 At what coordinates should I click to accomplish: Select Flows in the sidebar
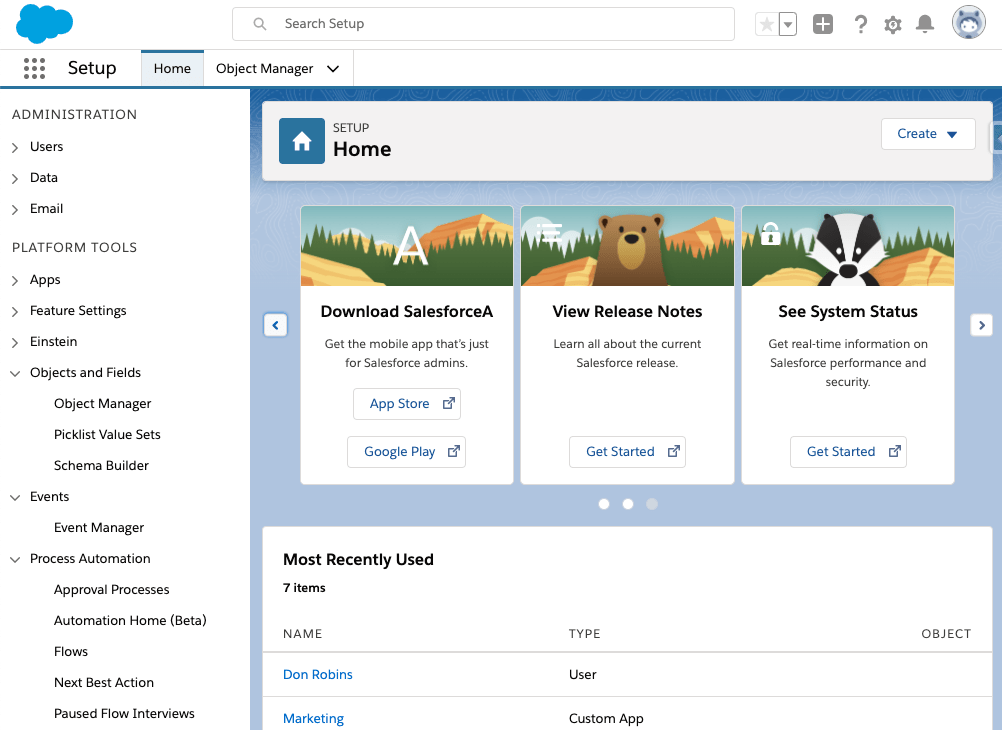click(x=70, y=651)
